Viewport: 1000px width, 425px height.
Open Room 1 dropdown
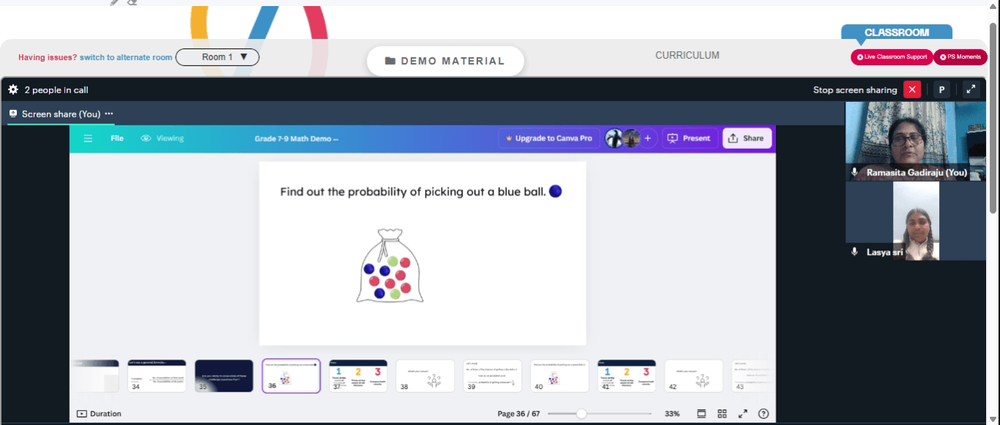point(217,57)
